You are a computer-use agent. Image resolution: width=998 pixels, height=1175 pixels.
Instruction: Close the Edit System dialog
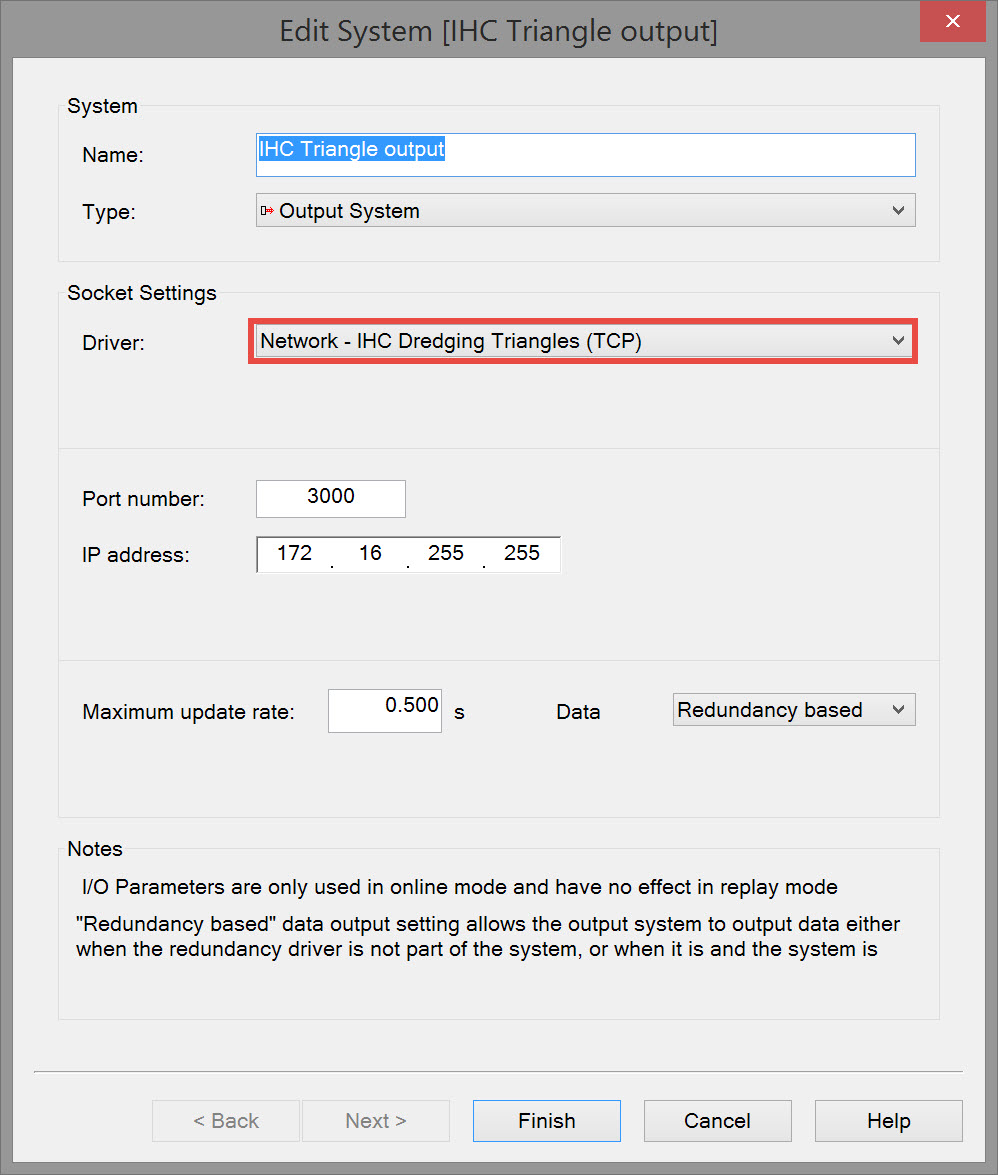pyautogui.click(x=954, y=21)
